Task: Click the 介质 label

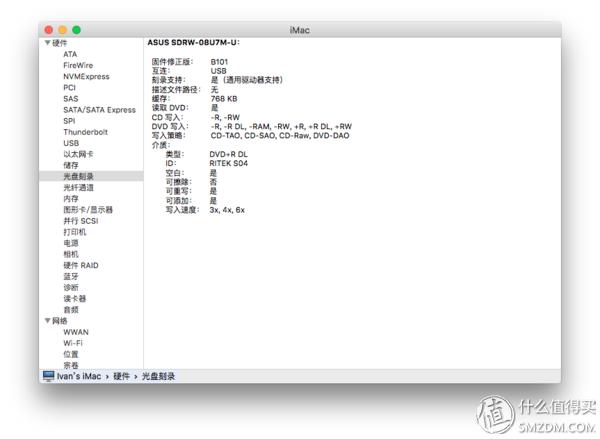Action: (x=161, y=145)
